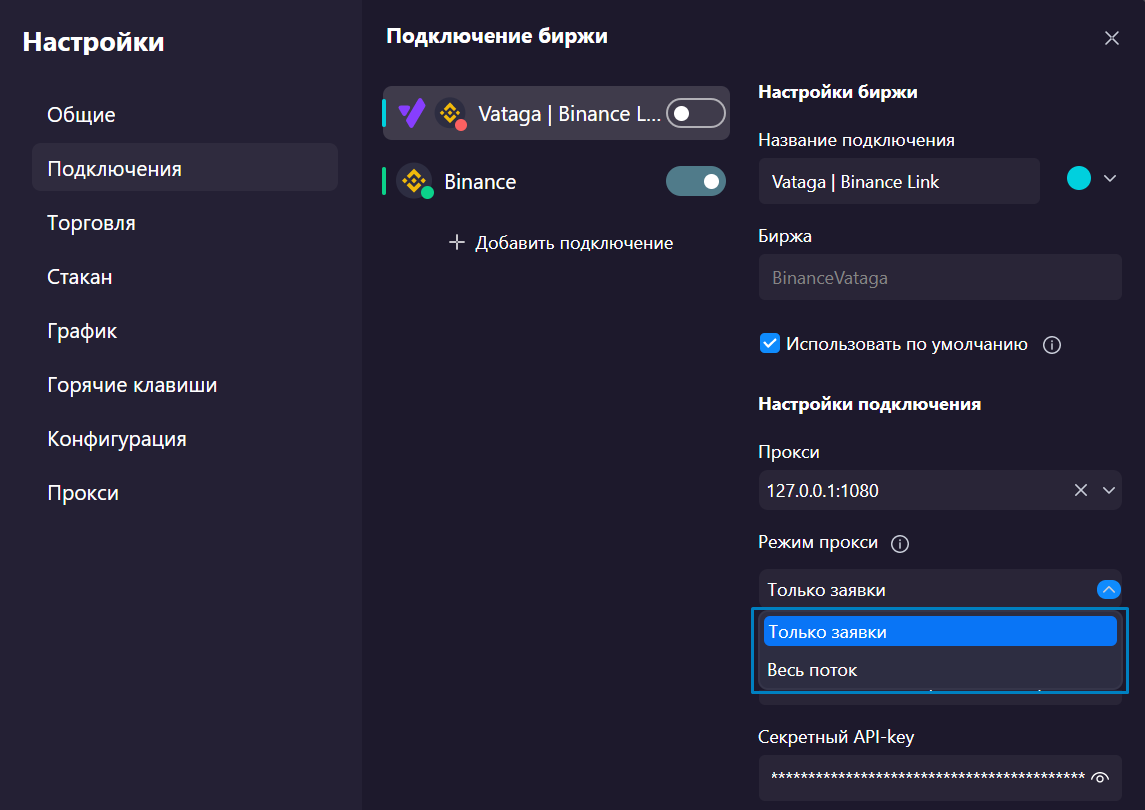Open Общие settings section
Image resolution: width=1145 pixels, height=810 pixels.
pos(185,115)
